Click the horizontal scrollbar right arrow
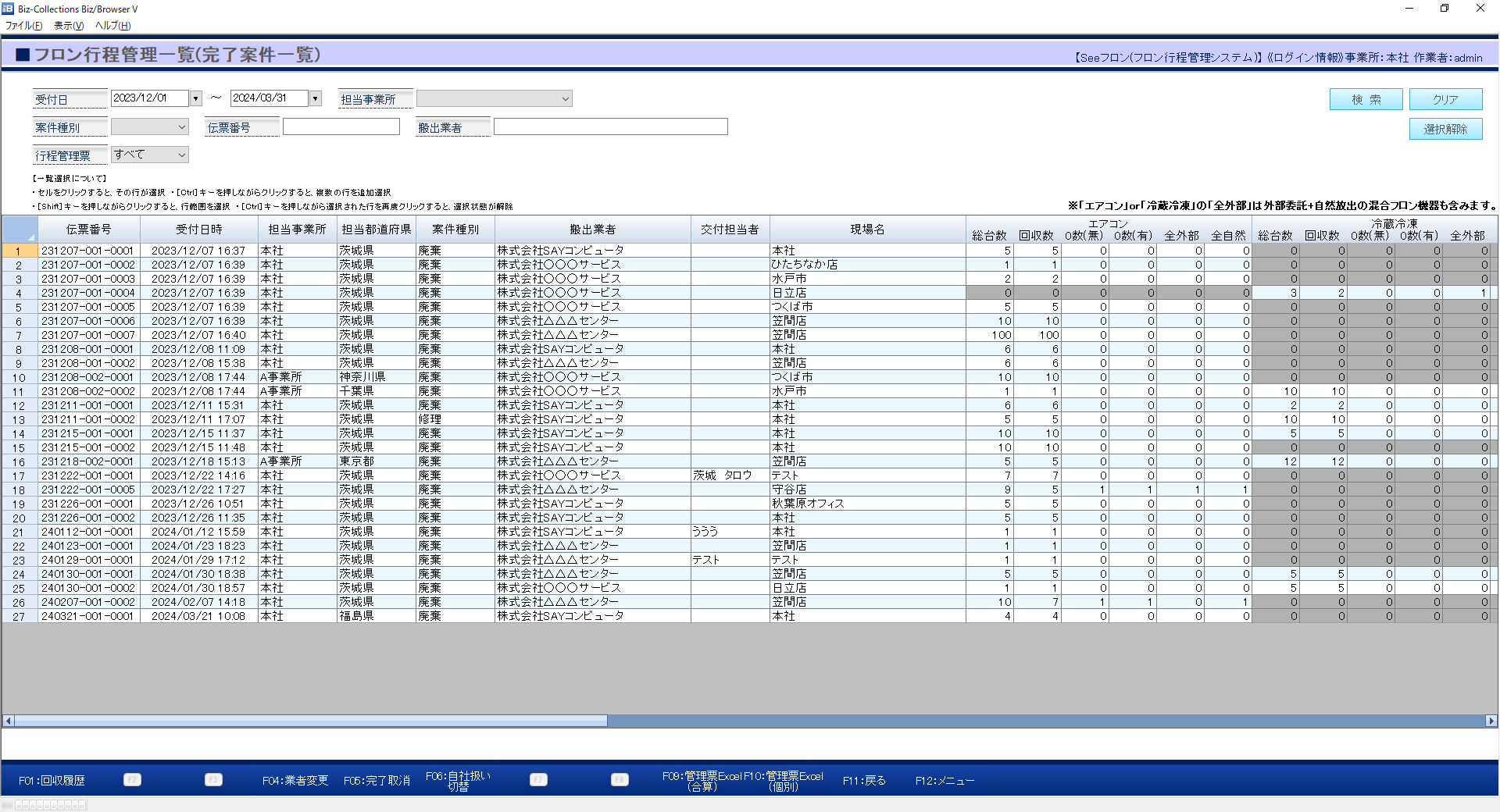This screenshot has height=812, width=1500. [x=1491, y=721]
